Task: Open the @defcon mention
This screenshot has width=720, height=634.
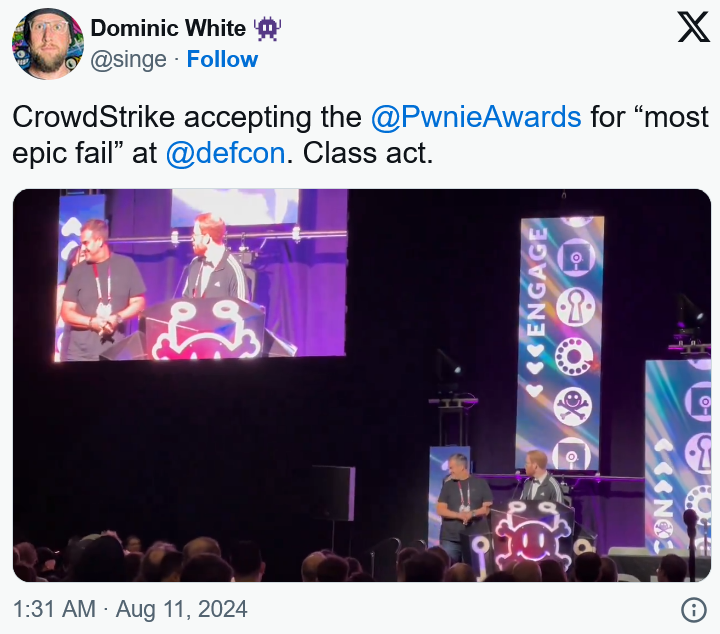Action: 225,152
